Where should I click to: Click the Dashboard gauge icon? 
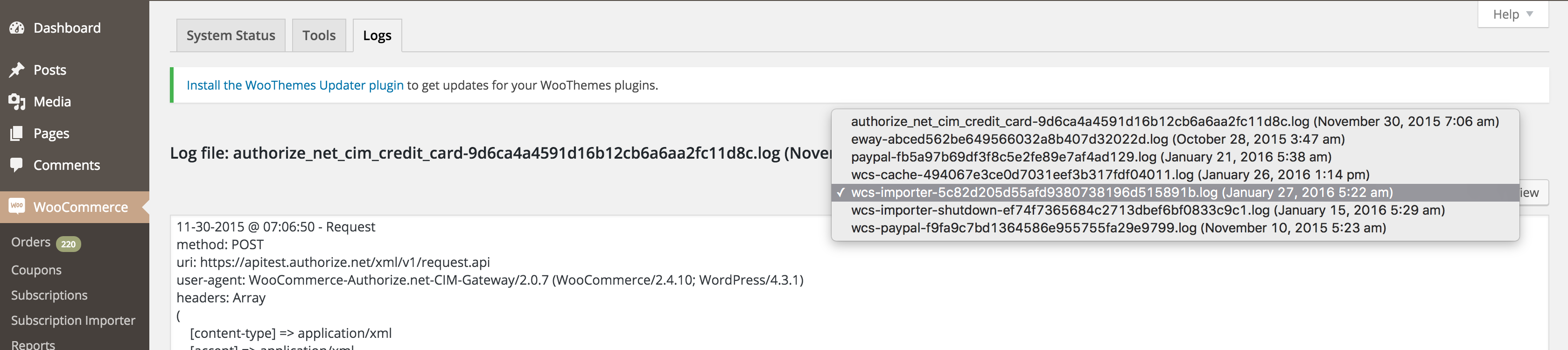pos(17,28)
